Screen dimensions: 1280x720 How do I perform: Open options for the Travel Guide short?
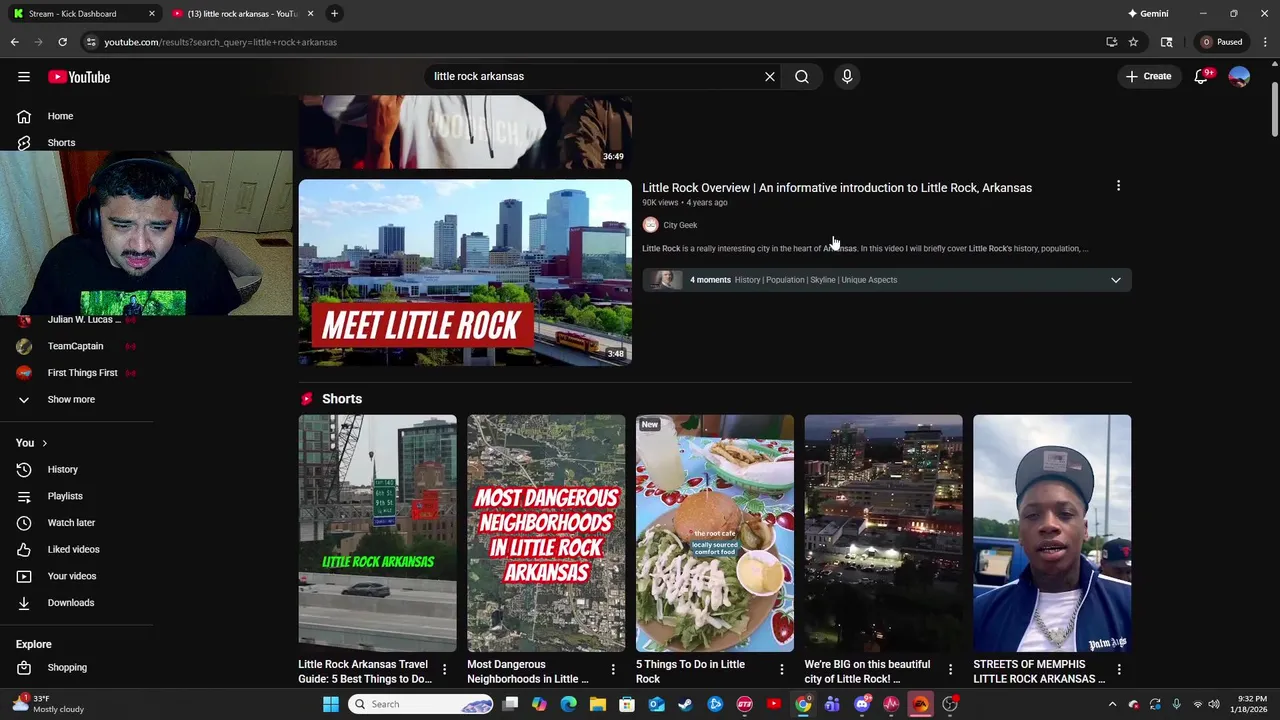tap(445, 670)
